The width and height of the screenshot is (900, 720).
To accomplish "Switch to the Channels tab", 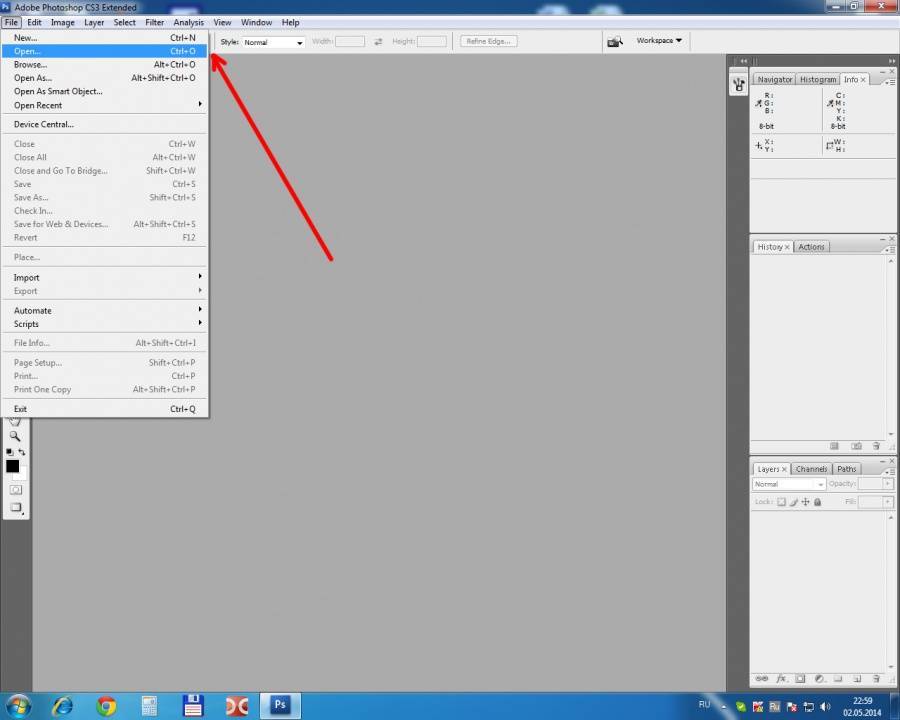I will (x=811, y=469).
